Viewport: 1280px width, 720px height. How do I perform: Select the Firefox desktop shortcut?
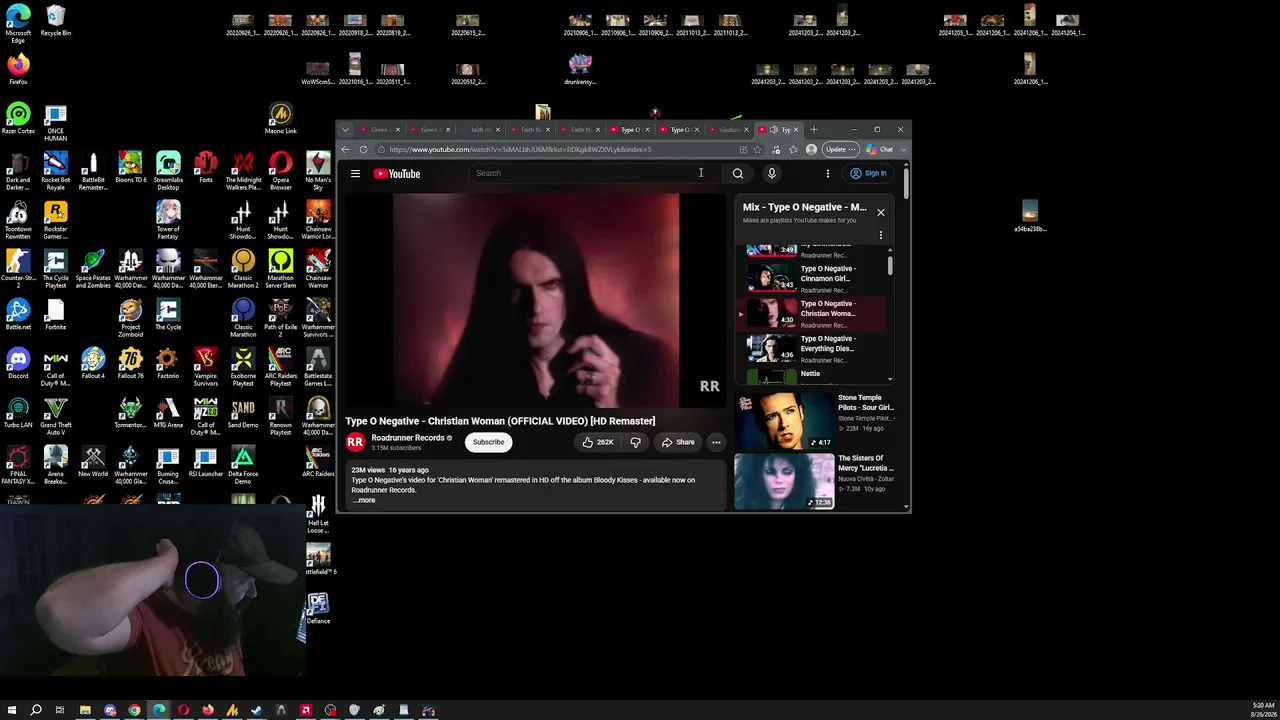(18, 70)
